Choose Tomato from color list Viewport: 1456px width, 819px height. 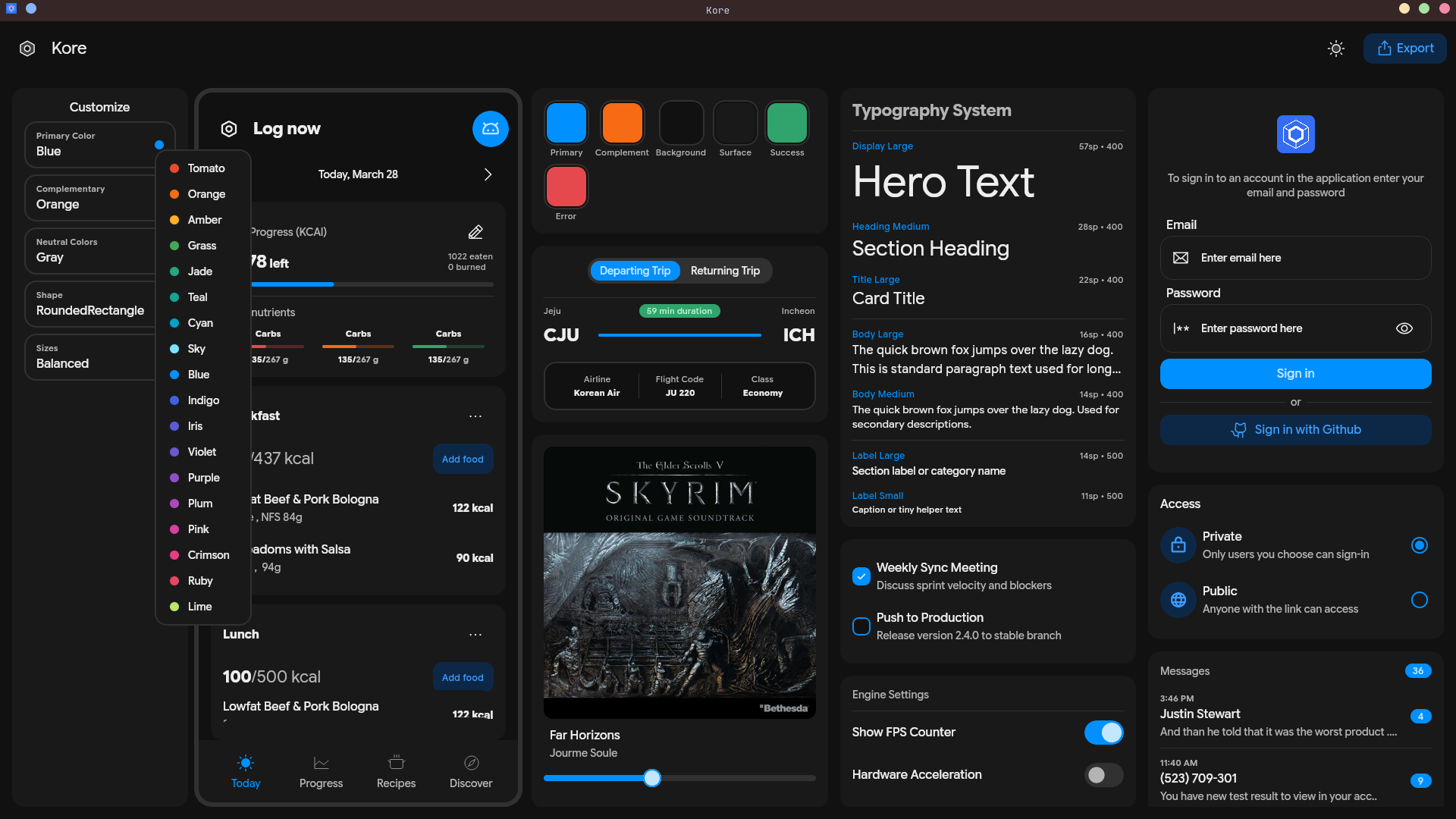click(203, 168)
